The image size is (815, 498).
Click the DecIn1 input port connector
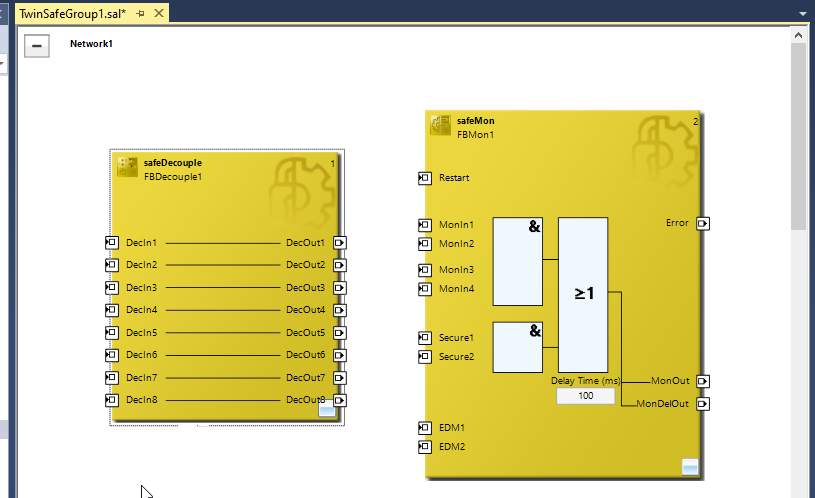[x=112, y=242]
